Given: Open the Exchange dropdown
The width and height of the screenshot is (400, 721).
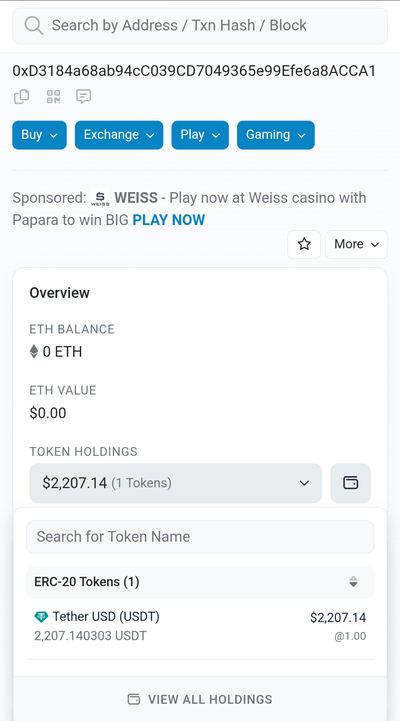Looking at the screenshot, I should pos(119,135).
